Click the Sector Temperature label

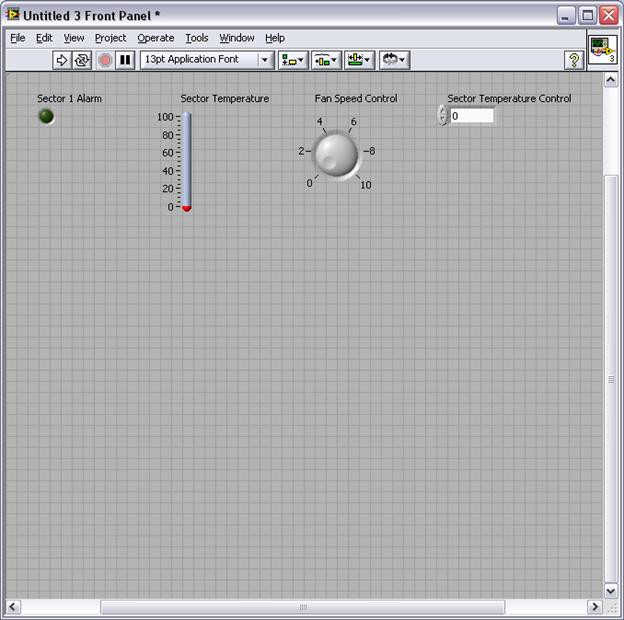tap(225, 98)
